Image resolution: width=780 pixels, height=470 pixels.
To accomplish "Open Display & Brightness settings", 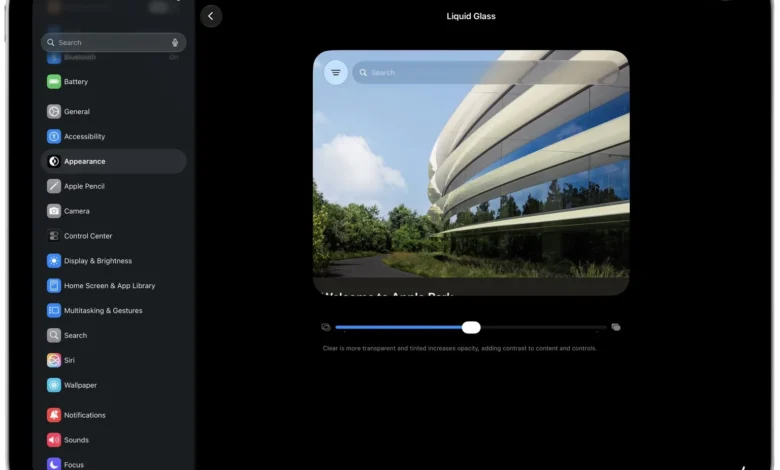I will click(113, 261).
